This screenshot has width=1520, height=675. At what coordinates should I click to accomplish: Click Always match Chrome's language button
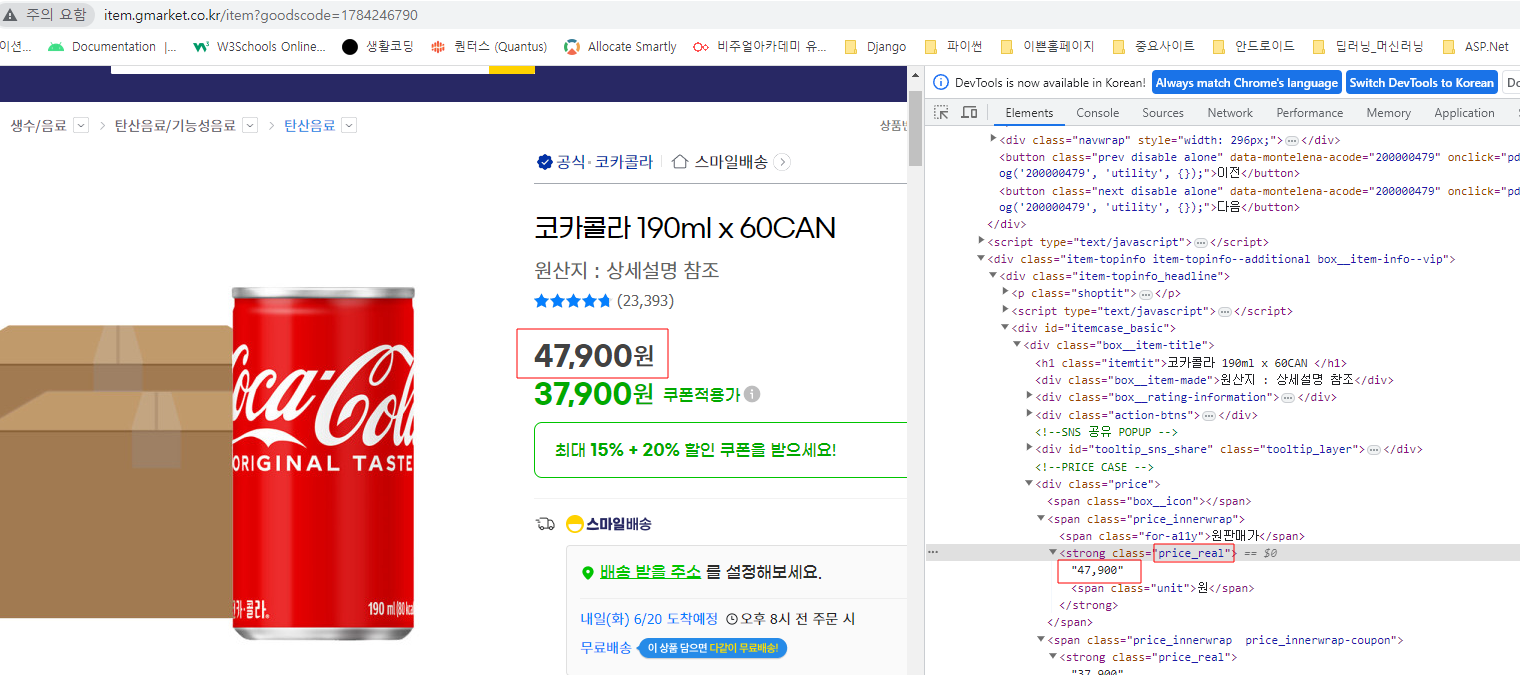pyautogui.click(x=1246, y=83)
